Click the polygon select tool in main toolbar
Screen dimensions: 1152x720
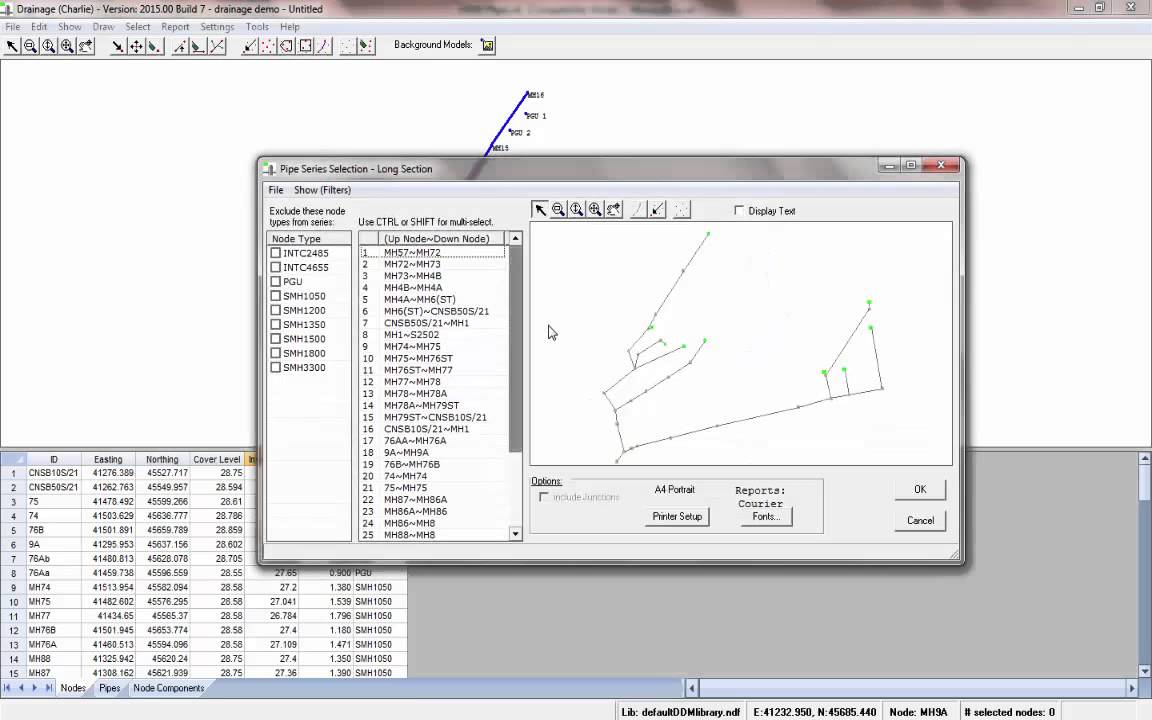287,46
